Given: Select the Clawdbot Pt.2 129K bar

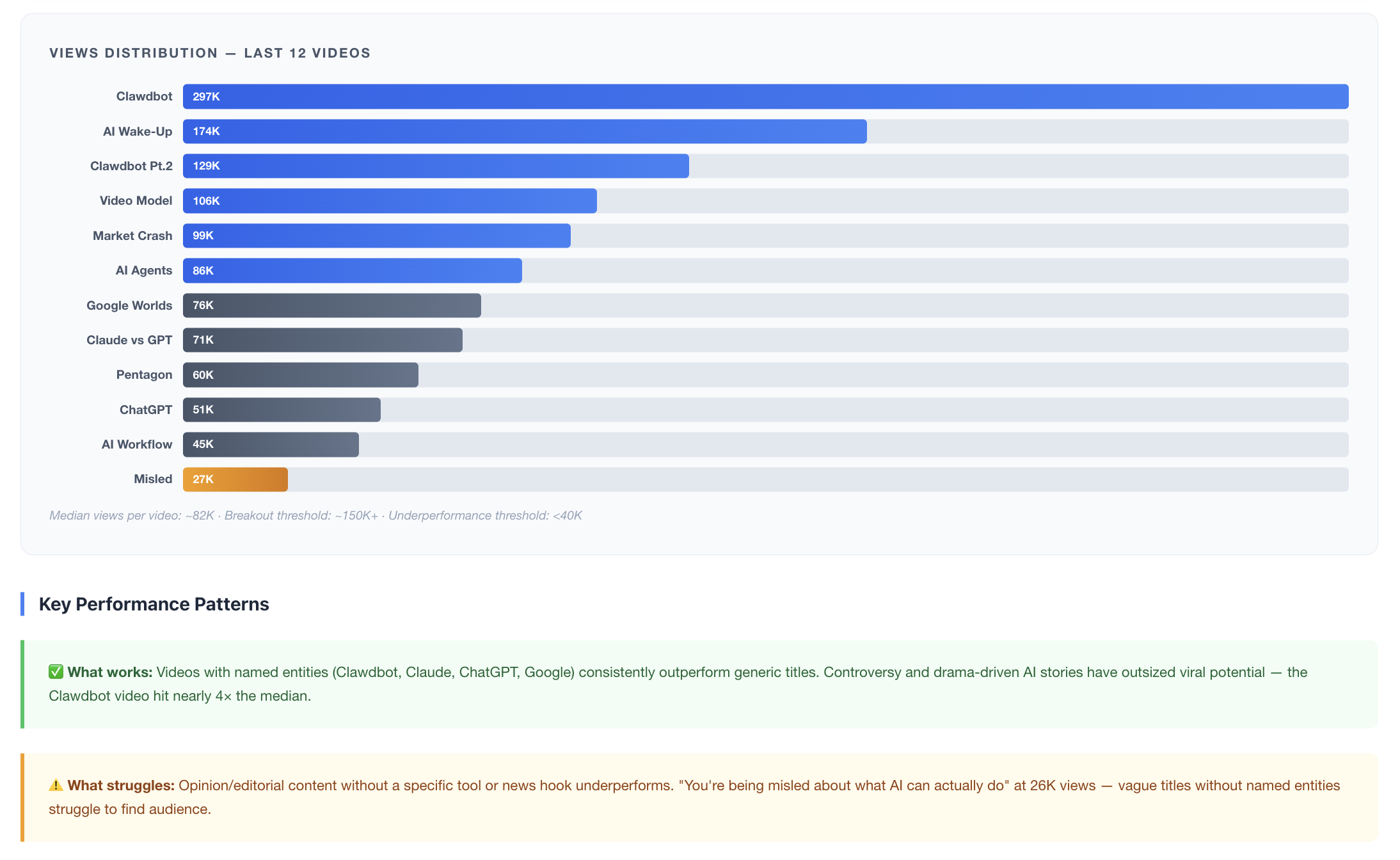Looking at the screenshot, I should (436, 166).
